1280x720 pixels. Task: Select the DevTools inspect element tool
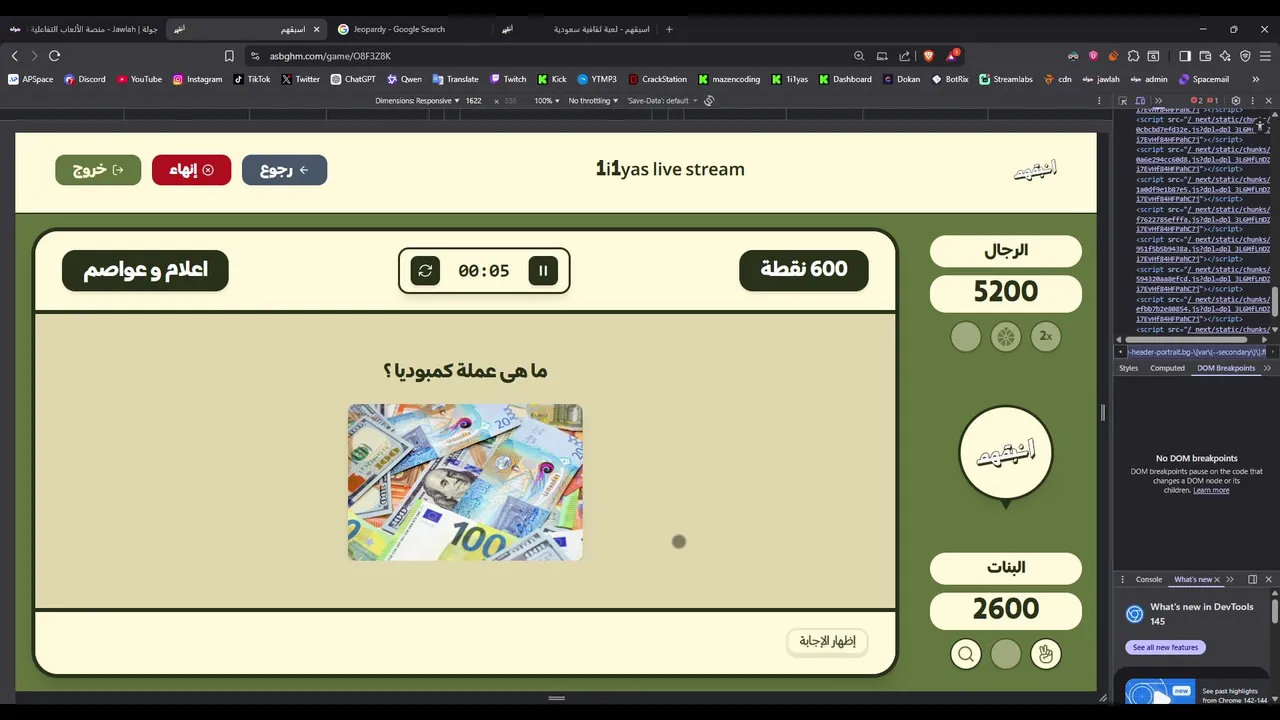(1123, 101)
